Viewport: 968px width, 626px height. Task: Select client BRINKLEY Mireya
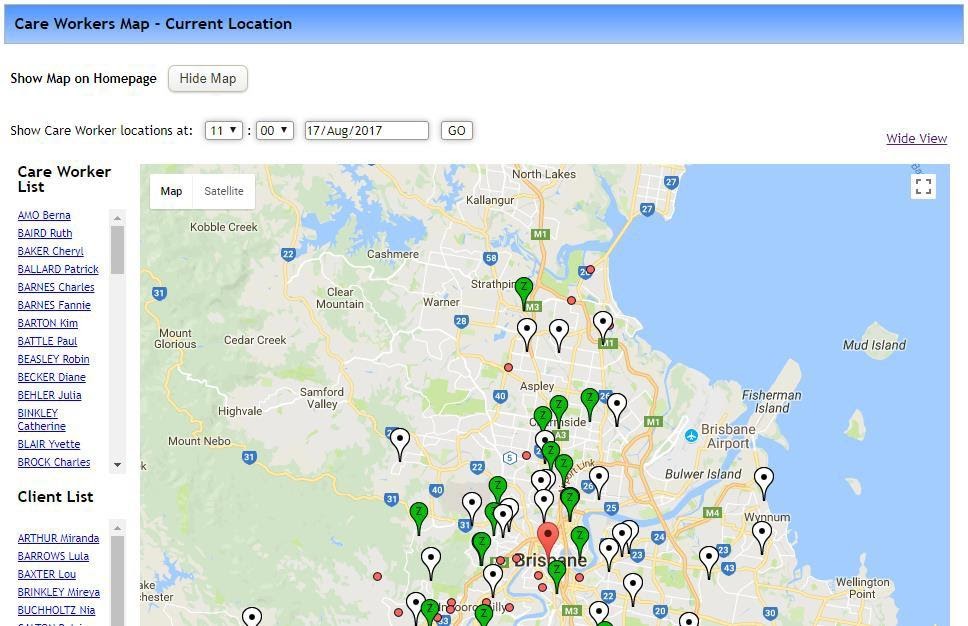pos(59,591)
